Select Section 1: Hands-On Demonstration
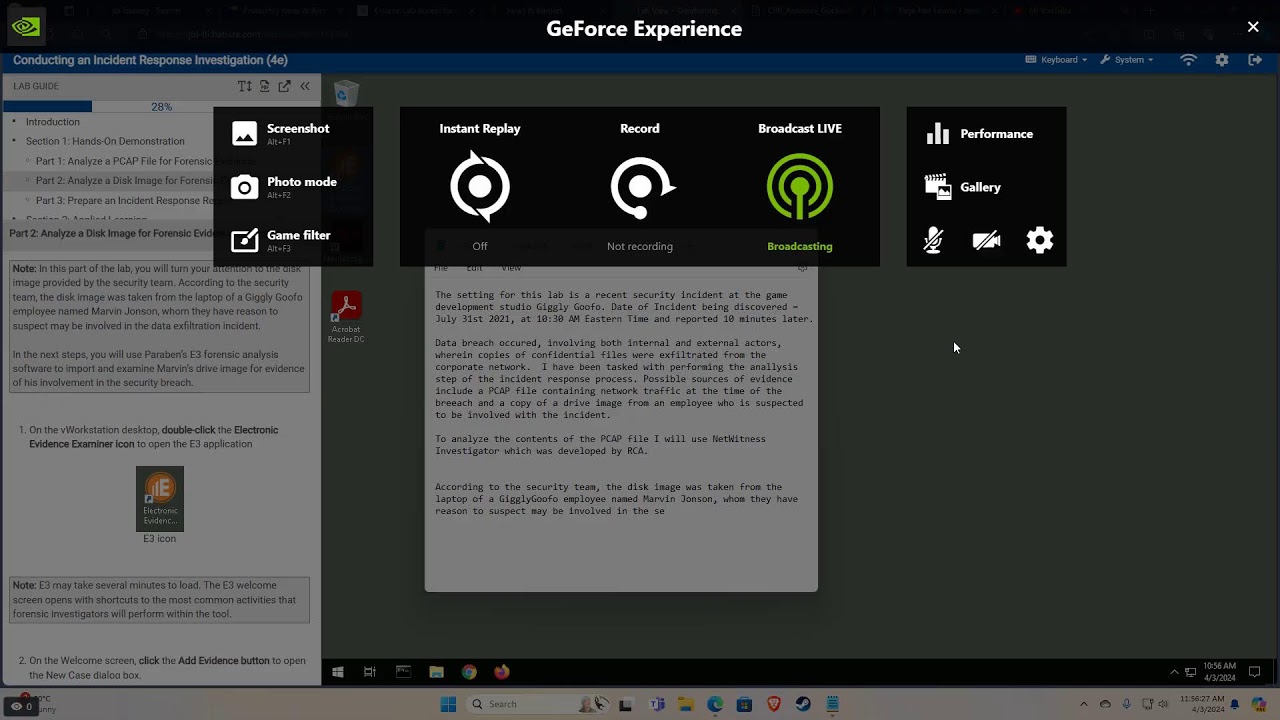1280x720 pixels. (105, 141)
